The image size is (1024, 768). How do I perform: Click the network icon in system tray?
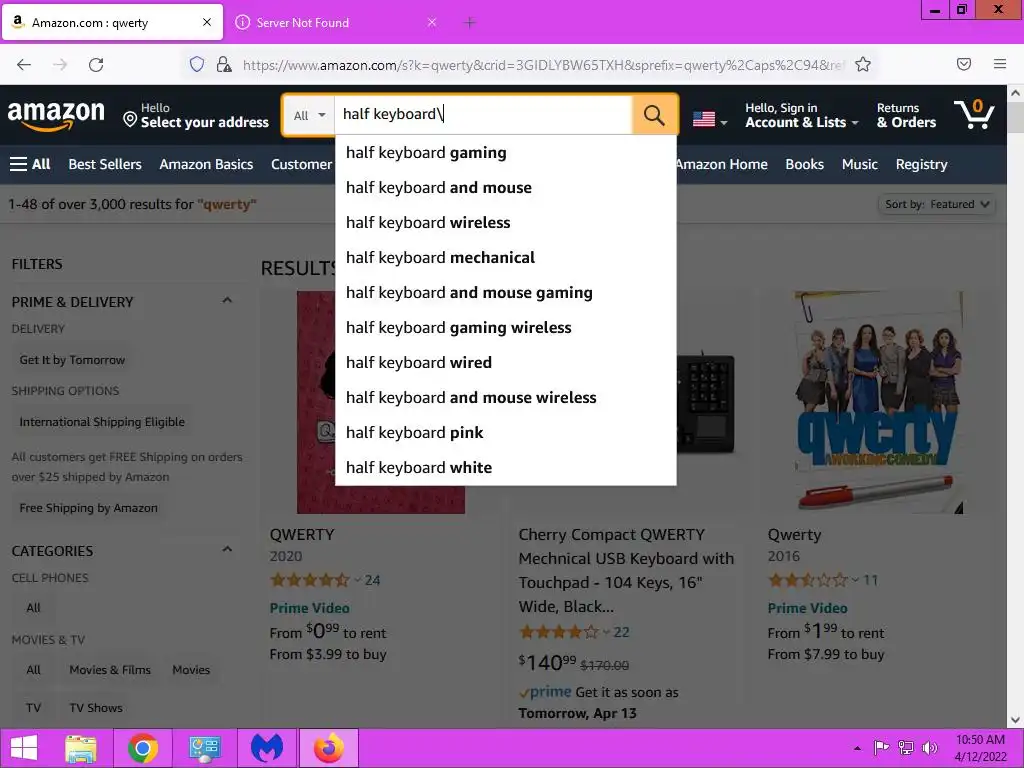pyautogui.click(x=906, y=748)
